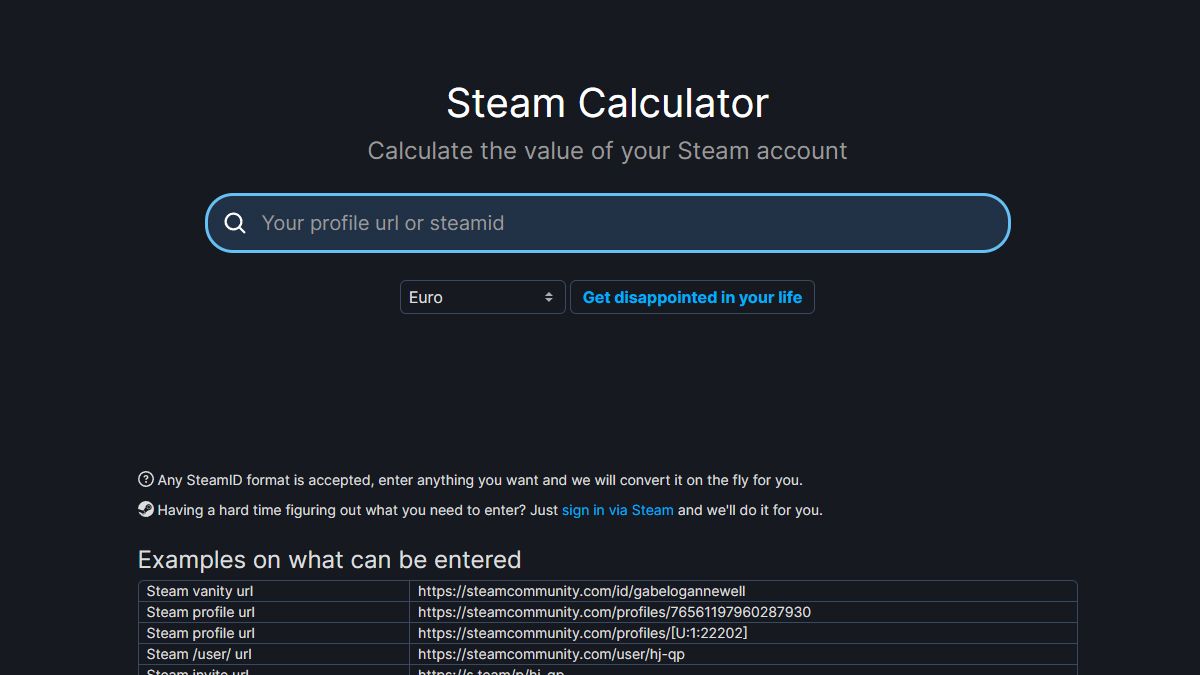Click the gabelogannewell vanity url example
The height and width of the screenshot is (675, 1200).
581,591
